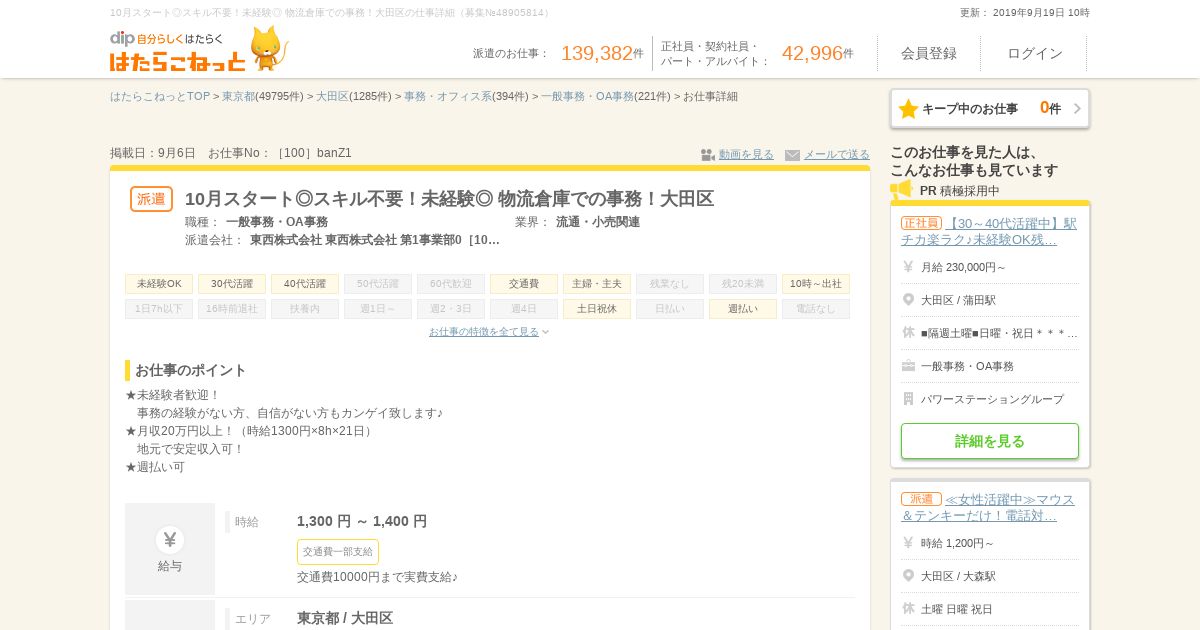Click the location pin beside 大田区 / 大森駅

point(908,576)
